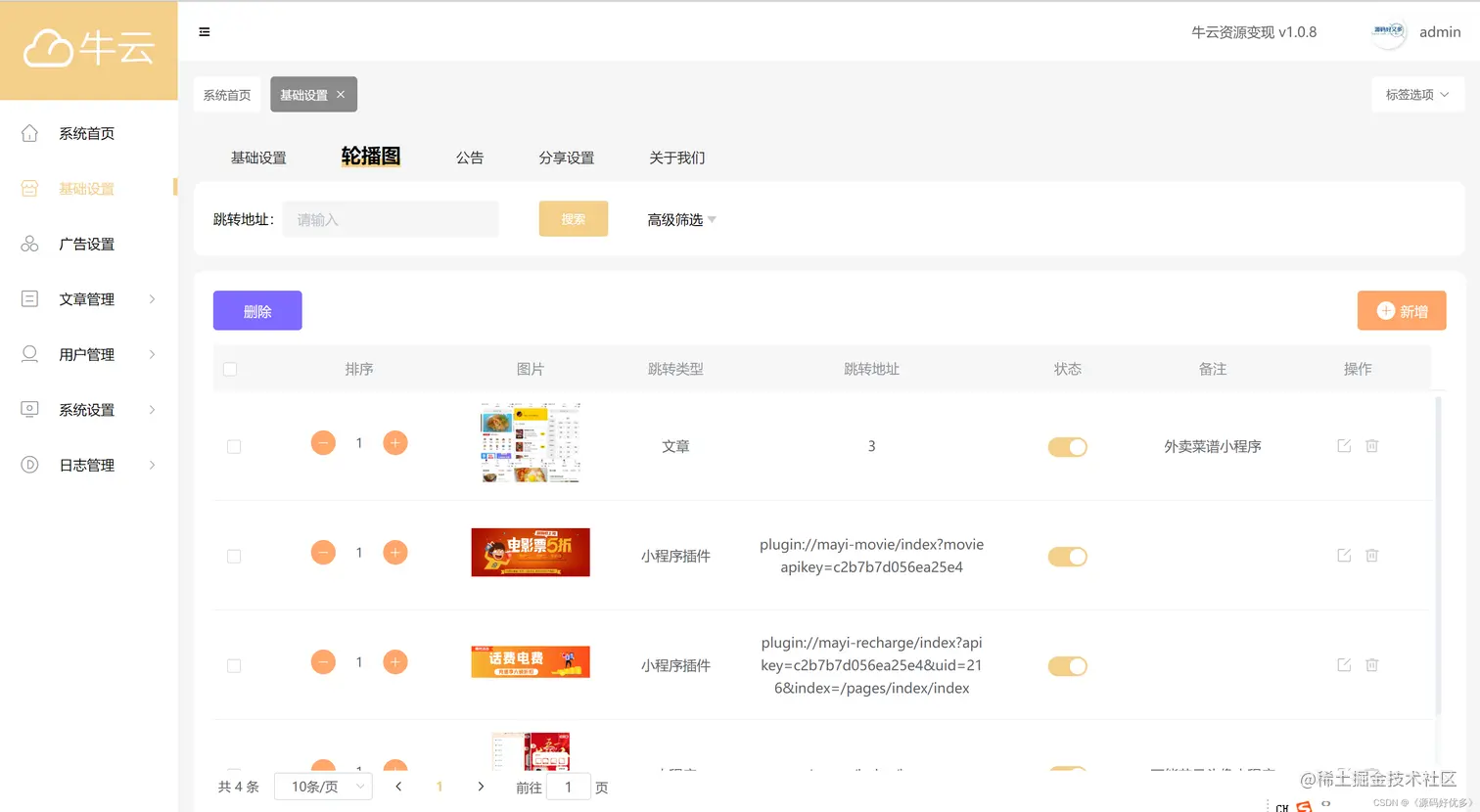Open 用户管理 in the sidebar
The width and height of the screenshot is (1480, 812).
click(85, 354)
